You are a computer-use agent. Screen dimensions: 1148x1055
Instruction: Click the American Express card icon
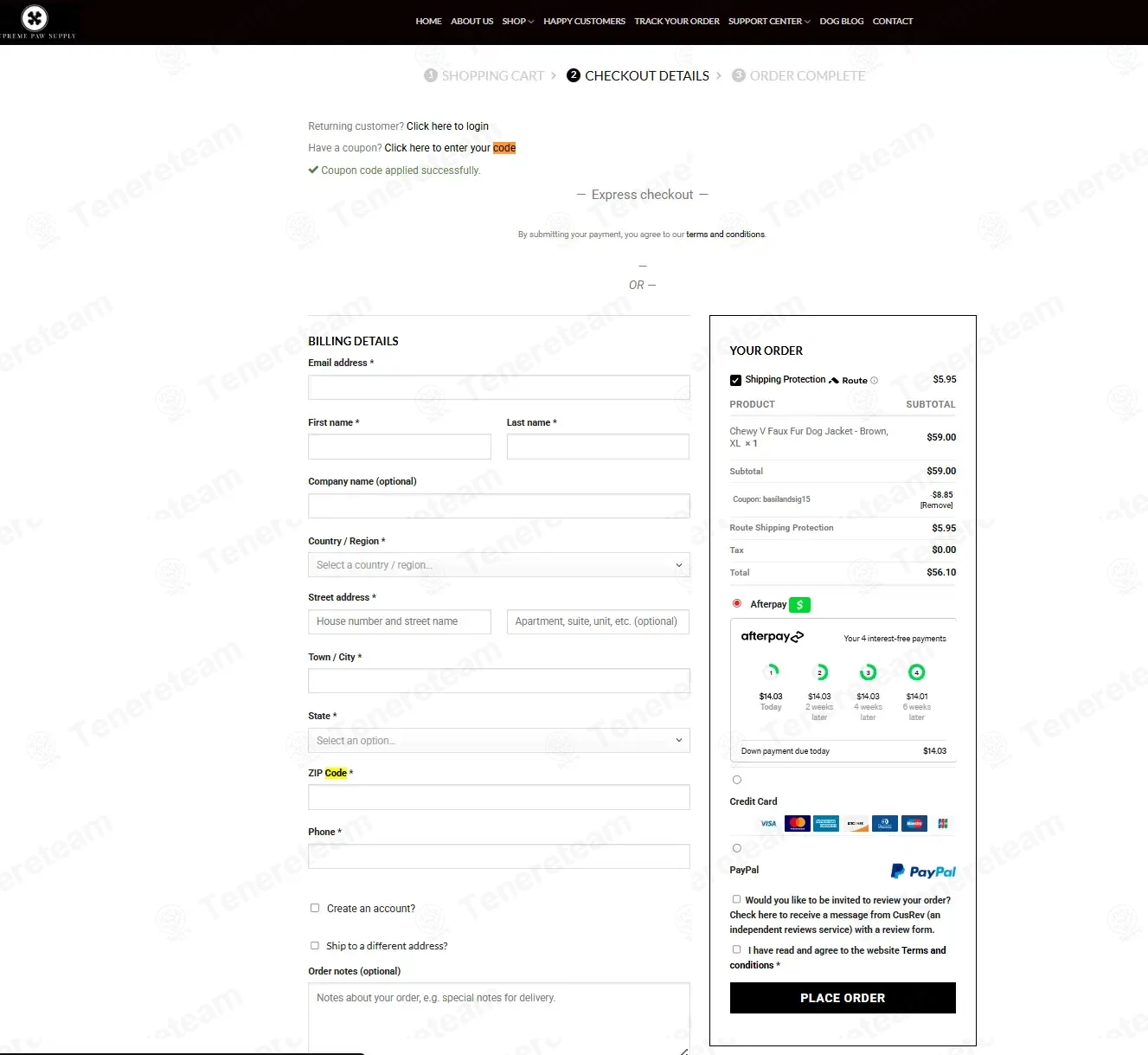tap(826, 823)
